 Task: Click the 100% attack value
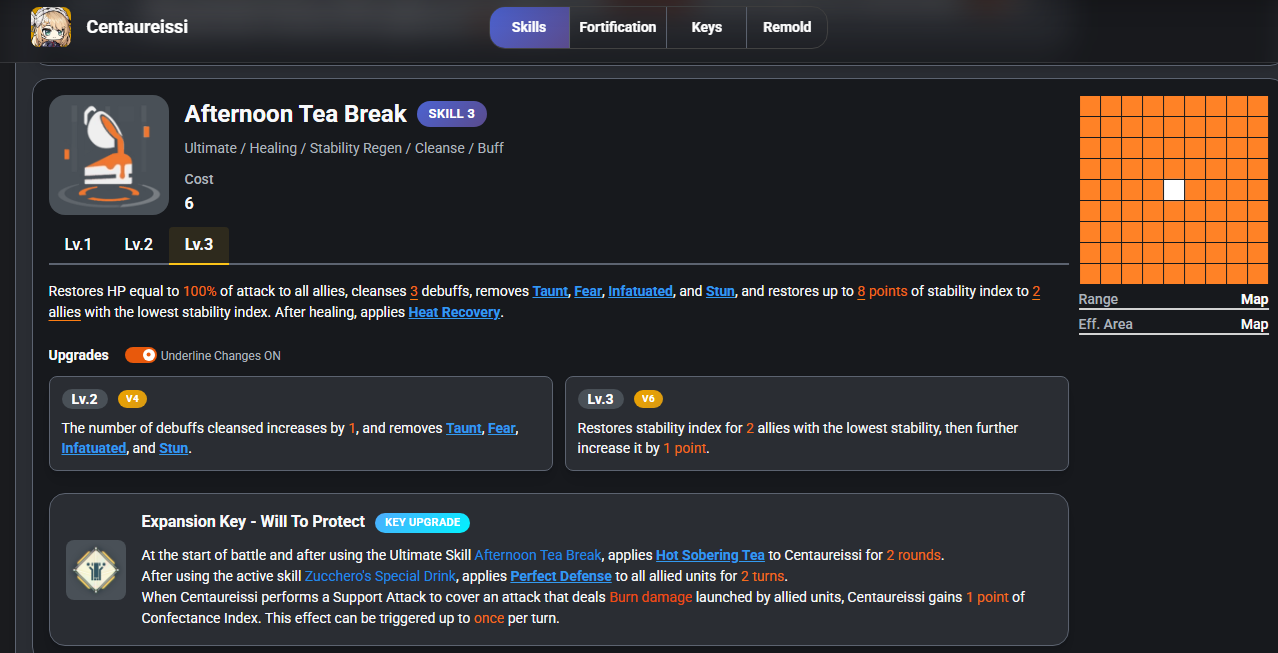click(x=199, y=291)
